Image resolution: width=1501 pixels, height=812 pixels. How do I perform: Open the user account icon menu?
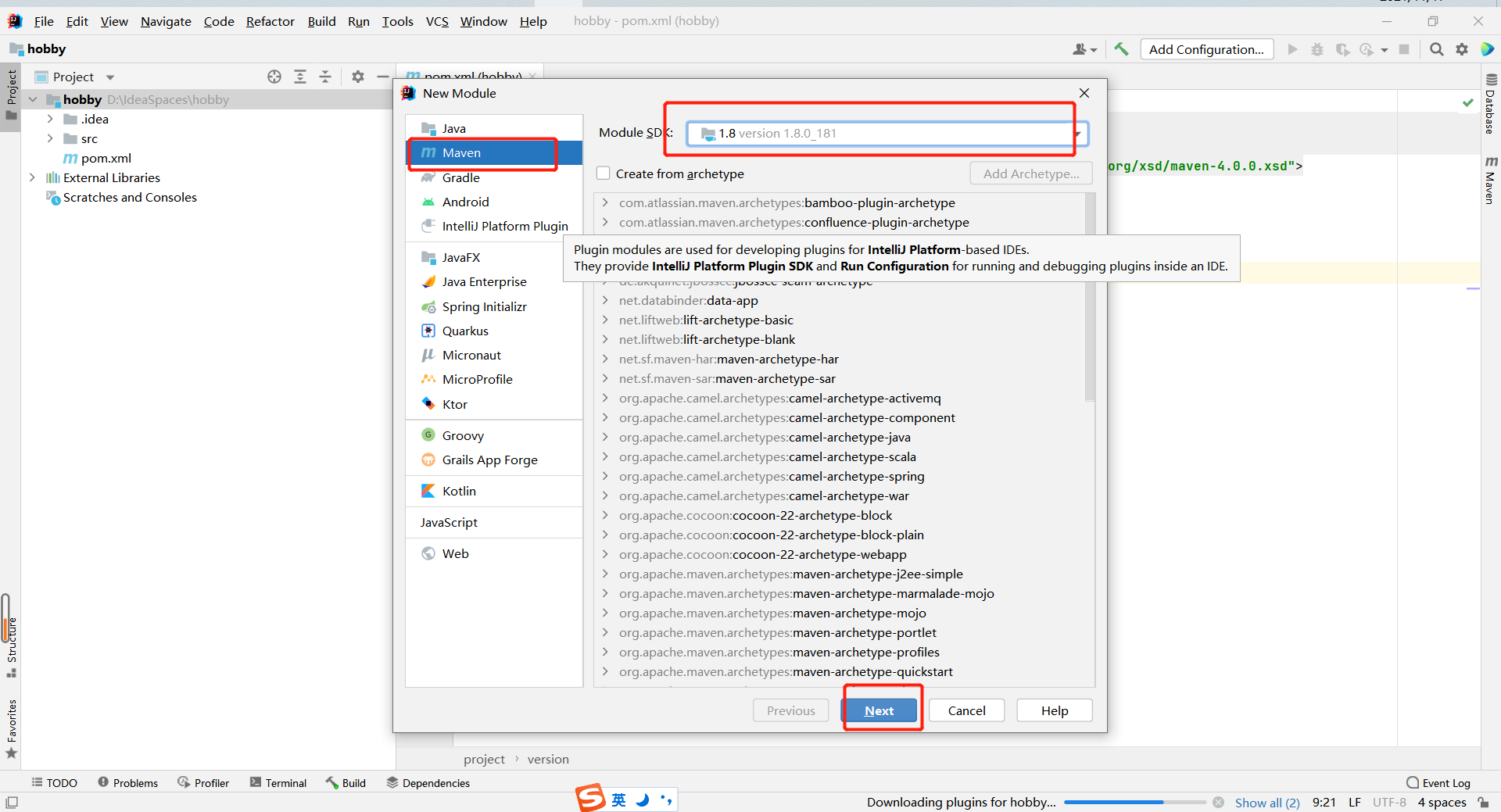1084,49
